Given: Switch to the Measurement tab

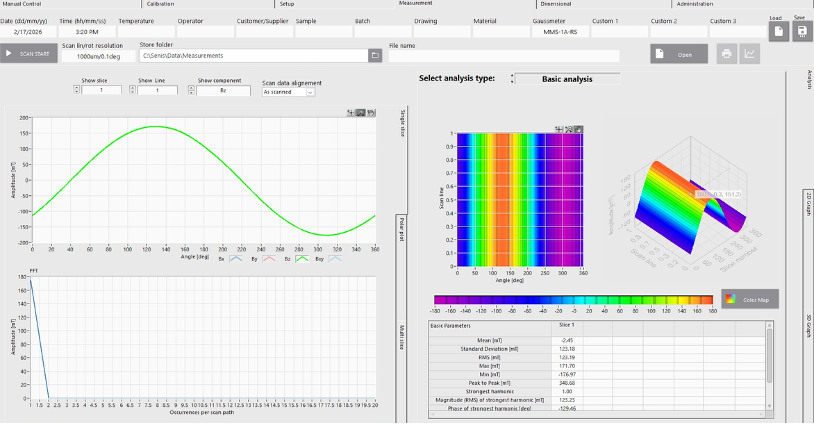Looking at the screenshot, I should [x=415, y=3].
